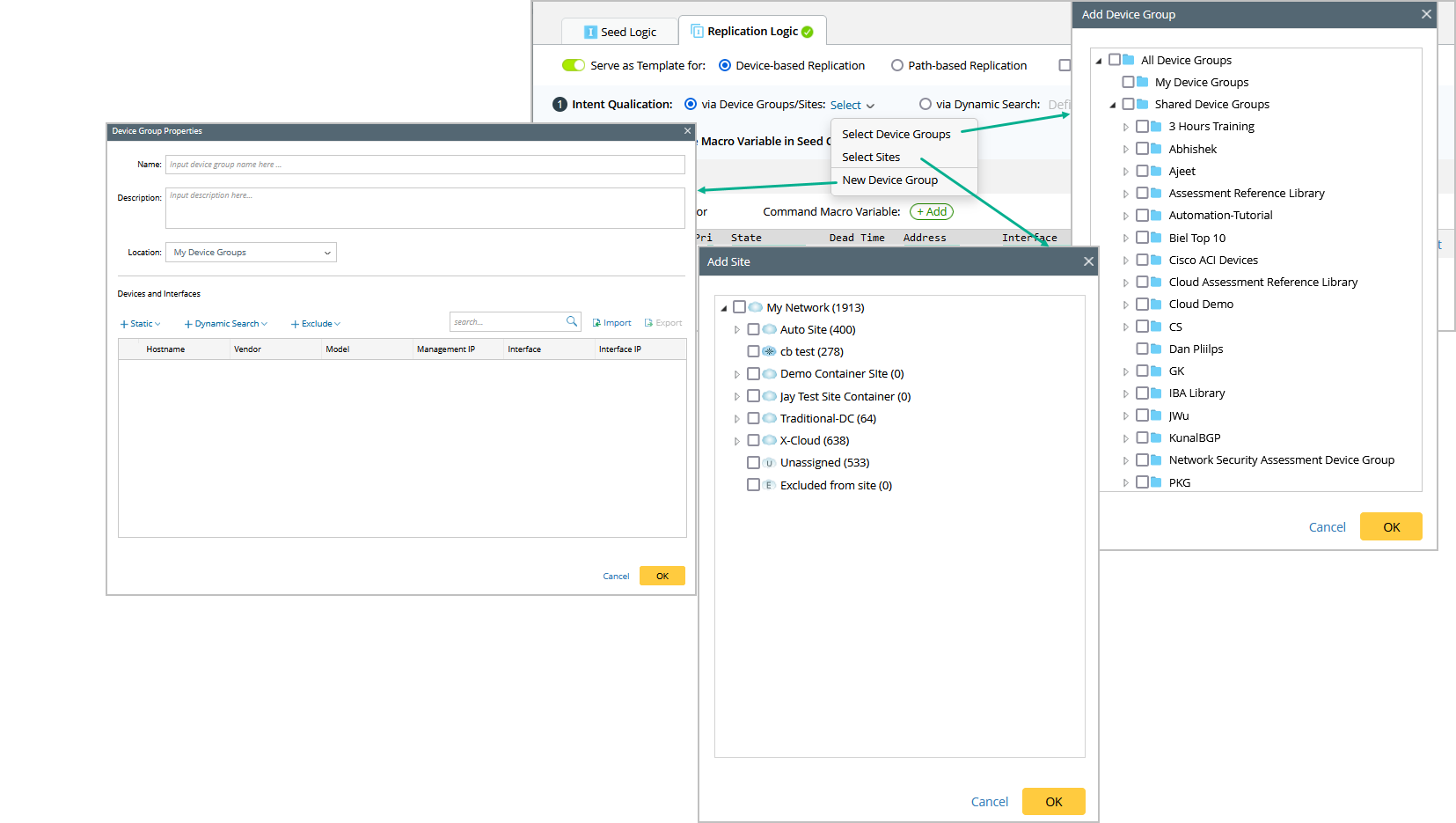
Task: Close the Device Group Properties dialog
Action: [x=688, y=131]
